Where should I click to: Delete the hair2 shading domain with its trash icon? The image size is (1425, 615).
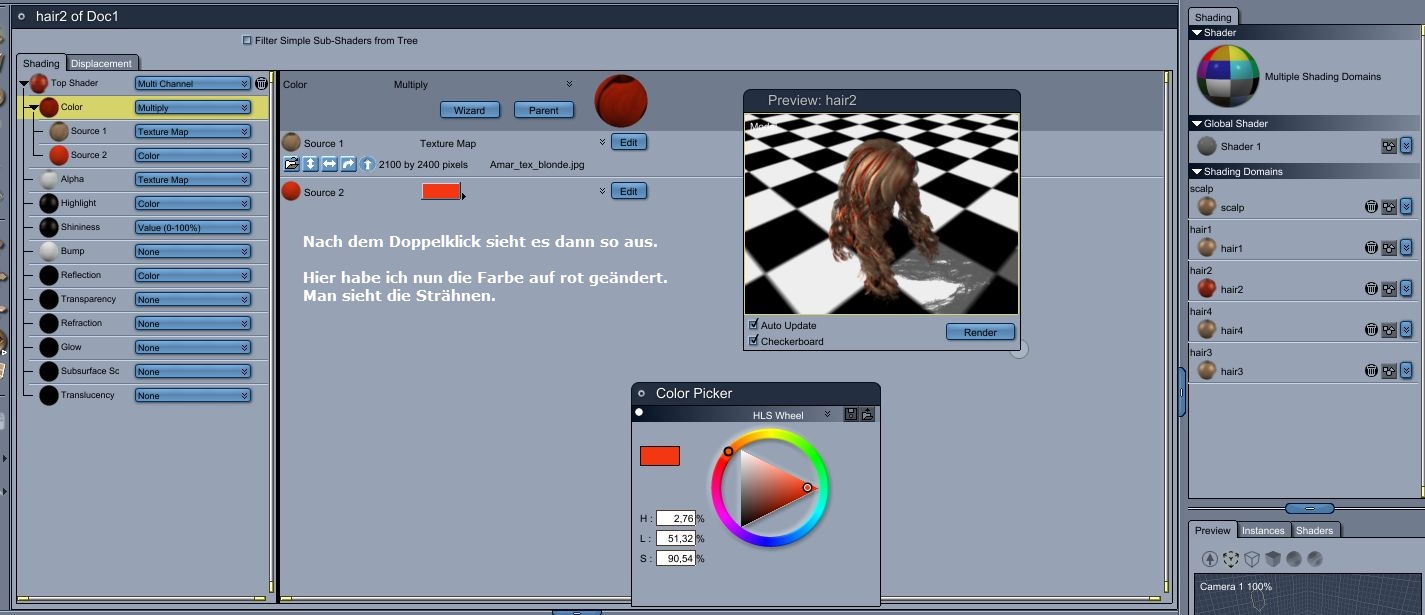1371,289
